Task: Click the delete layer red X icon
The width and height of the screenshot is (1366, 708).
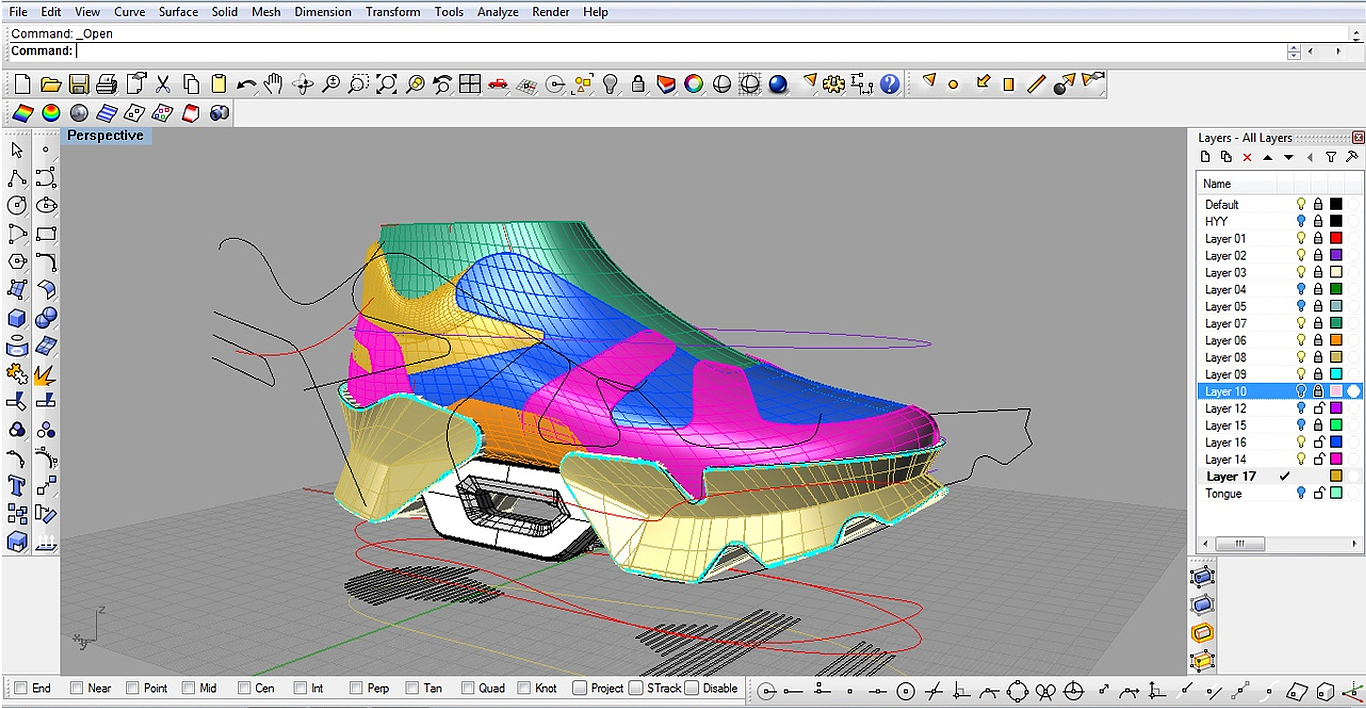Action: 1247,157
